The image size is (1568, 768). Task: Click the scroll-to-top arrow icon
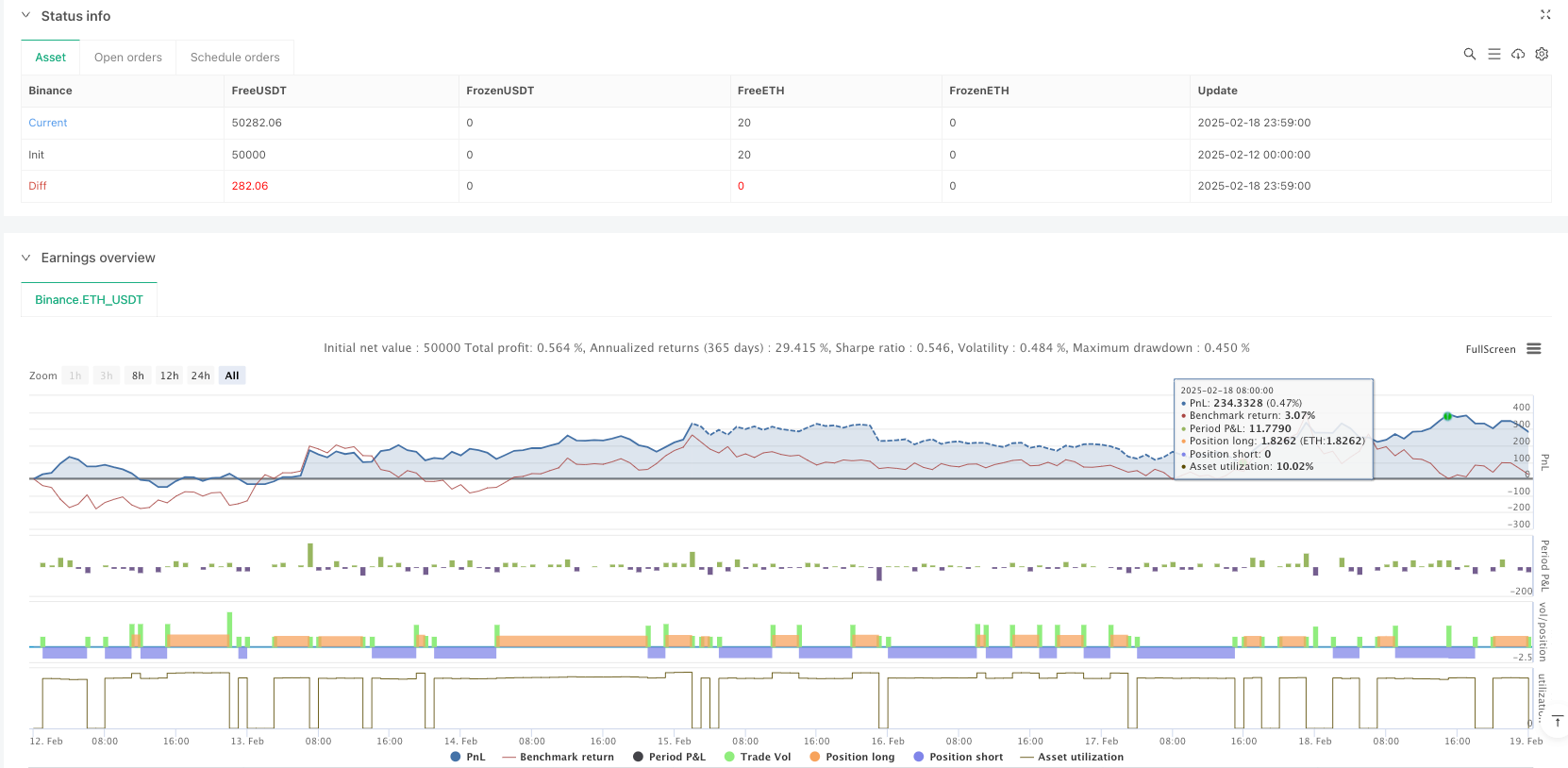click(1558, 721)
